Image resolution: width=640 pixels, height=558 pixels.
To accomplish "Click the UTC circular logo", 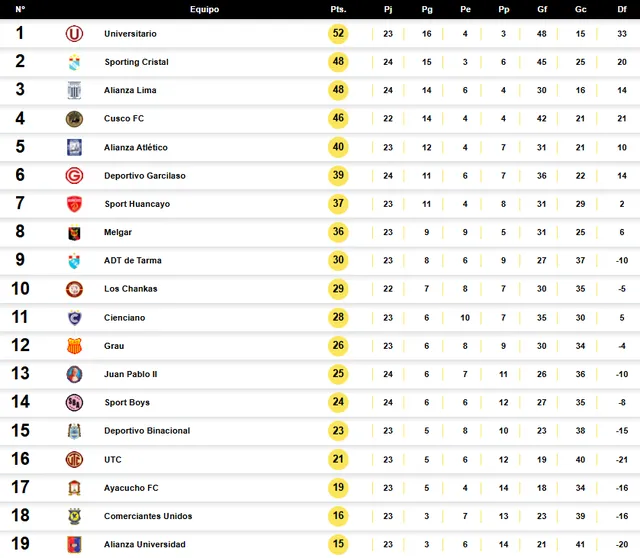I will coord(74,460).
